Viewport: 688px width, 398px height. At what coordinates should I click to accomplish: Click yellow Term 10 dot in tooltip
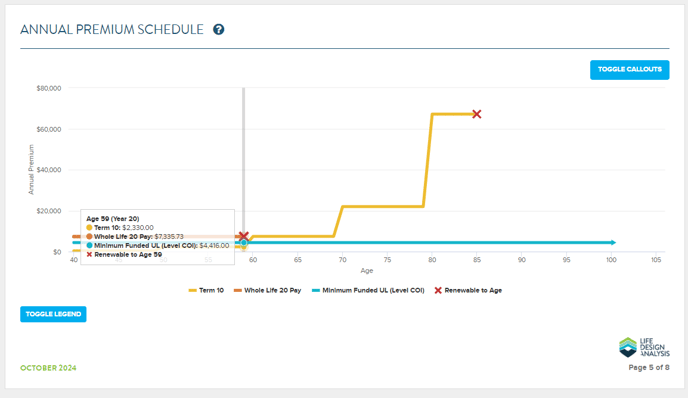[89, 228]
